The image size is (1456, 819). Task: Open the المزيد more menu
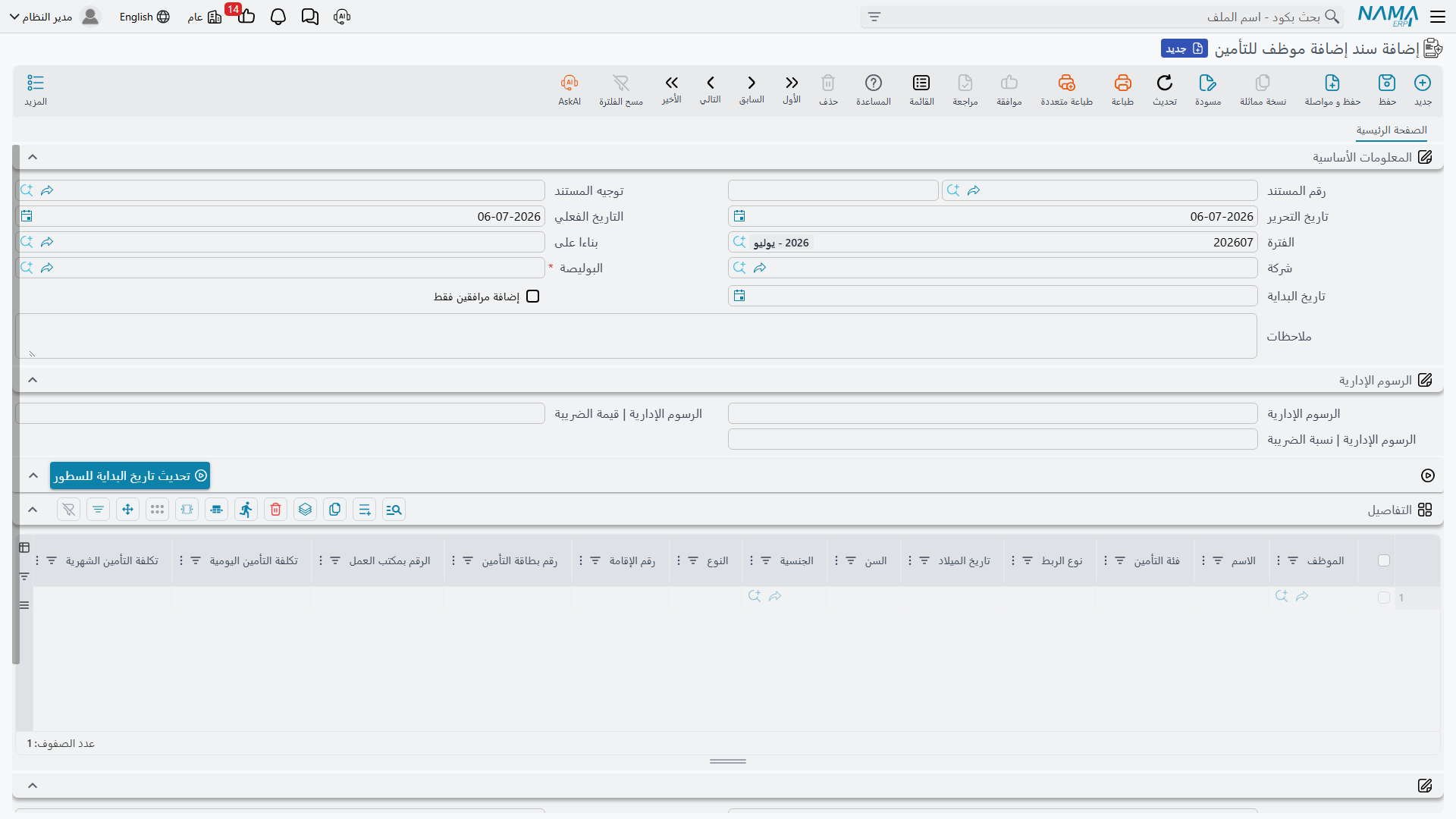click(x=36, y=89)
